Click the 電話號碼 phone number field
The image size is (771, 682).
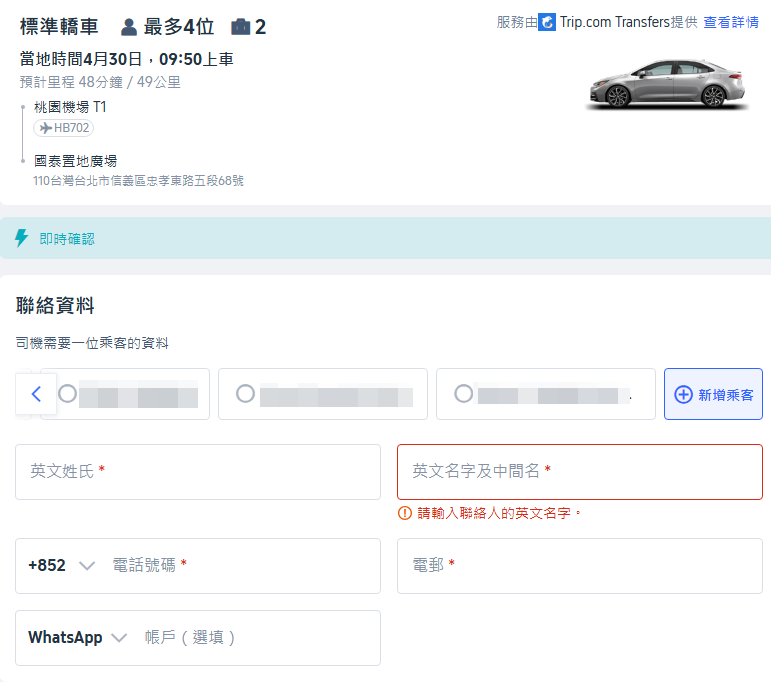[240, 566]
